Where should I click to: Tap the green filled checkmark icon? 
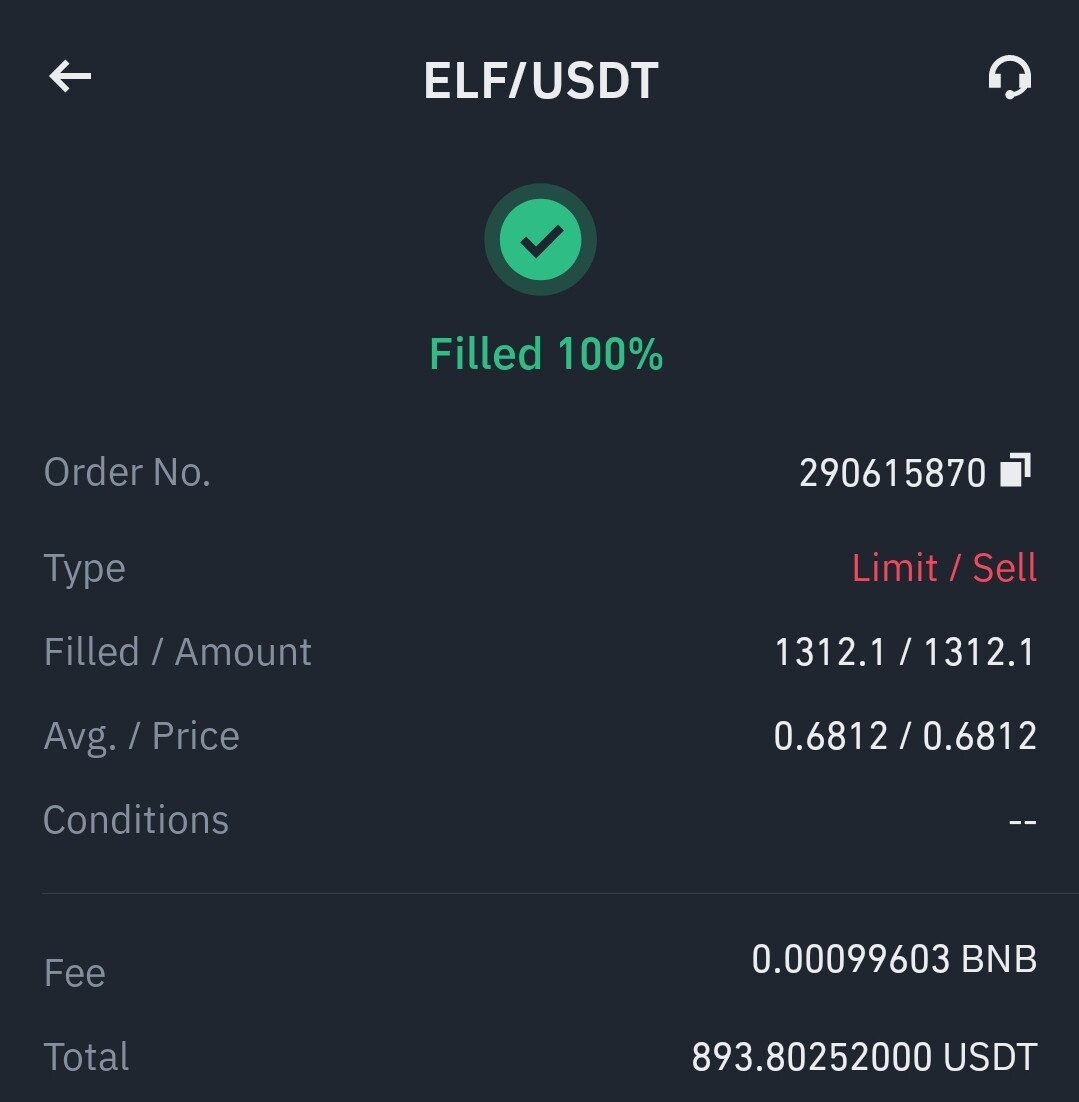tap(540, 240)
